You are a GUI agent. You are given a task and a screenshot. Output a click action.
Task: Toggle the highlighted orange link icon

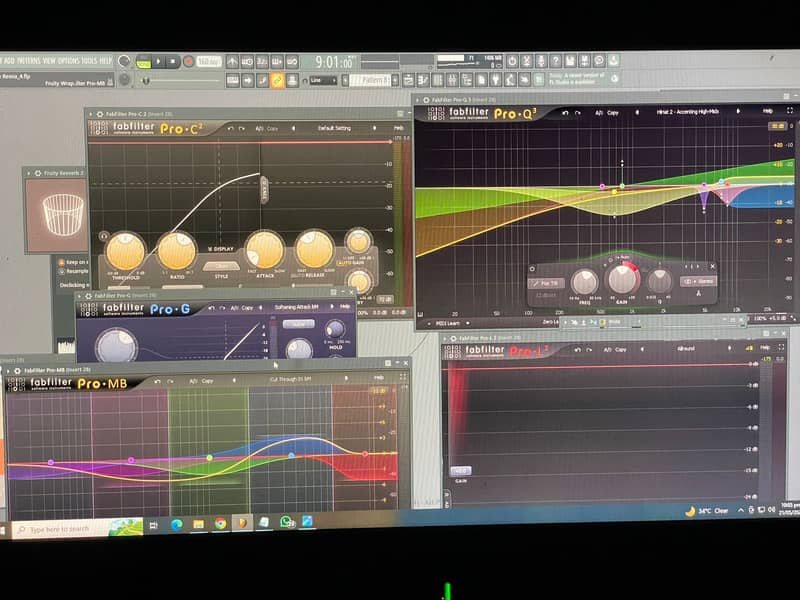[x=277, y=80]
